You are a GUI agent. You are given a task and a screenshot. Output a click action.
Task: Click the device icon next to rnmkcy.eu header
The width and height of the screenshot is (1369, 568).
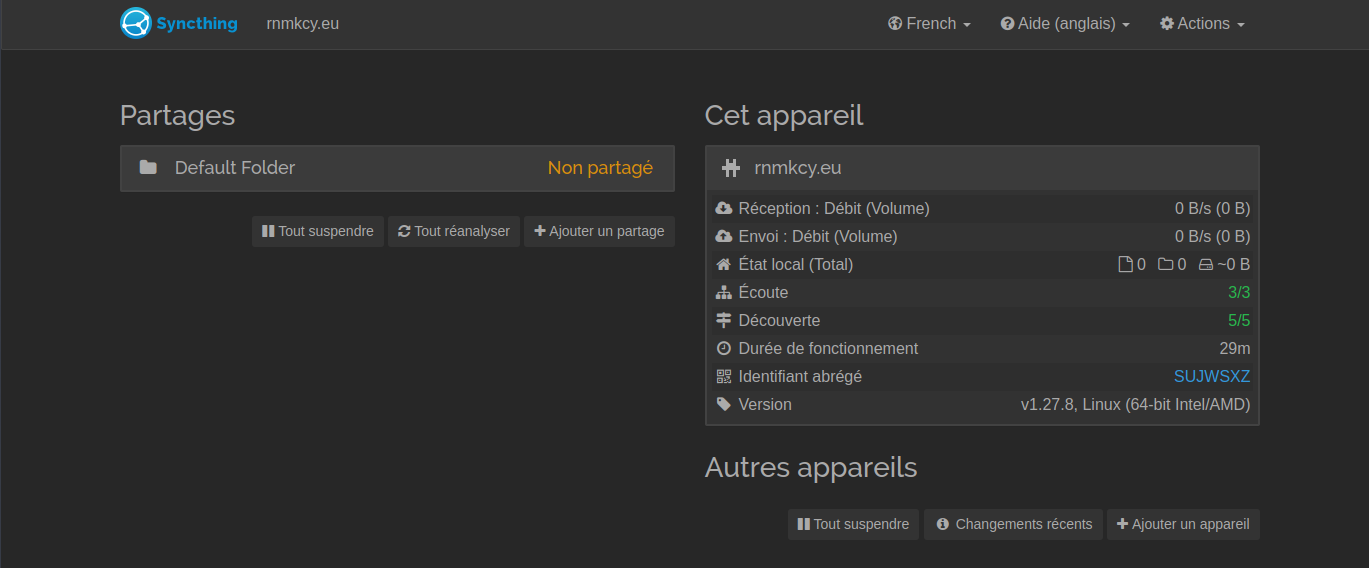click(731, 168)
